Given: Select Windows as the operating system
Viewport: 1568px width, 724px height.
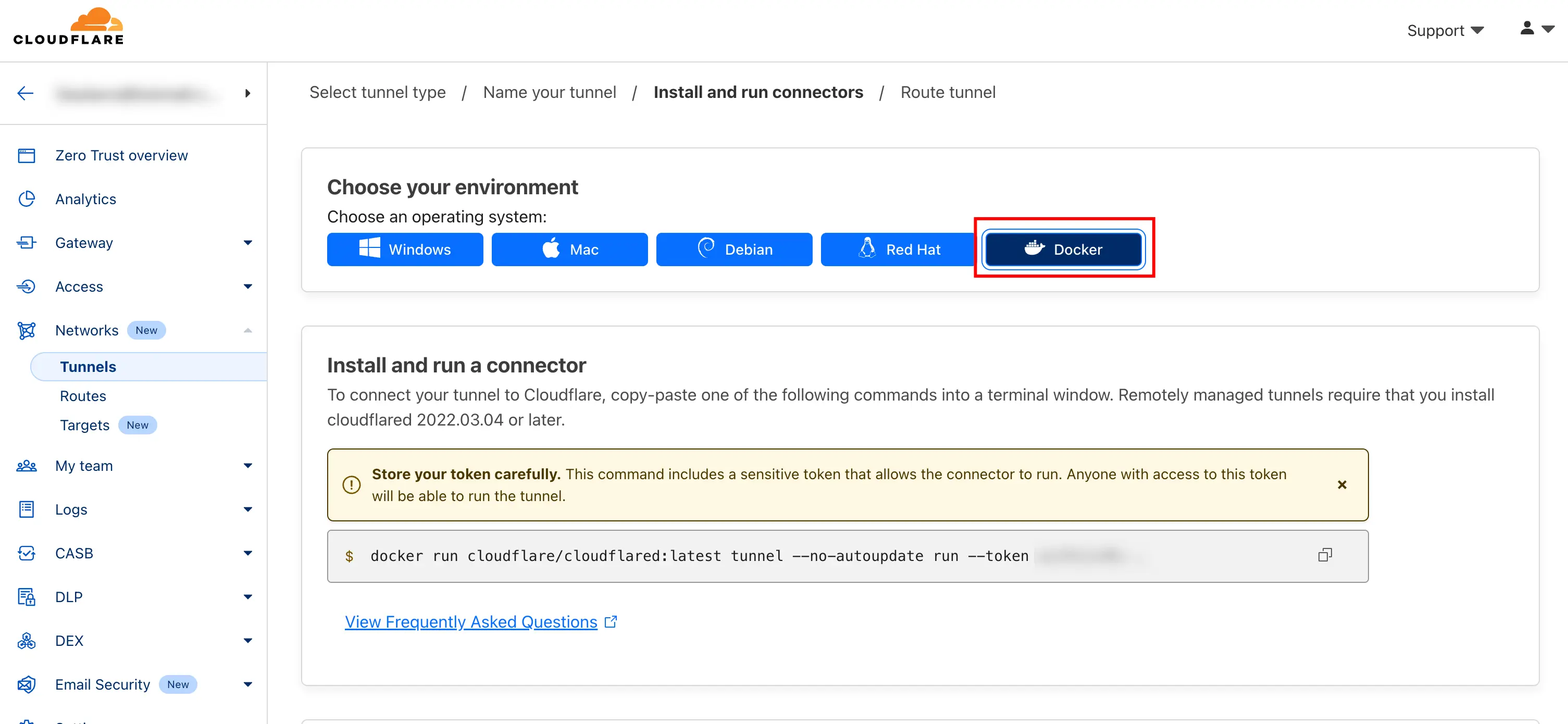Looking at the screenshot, I should point(405,249).
